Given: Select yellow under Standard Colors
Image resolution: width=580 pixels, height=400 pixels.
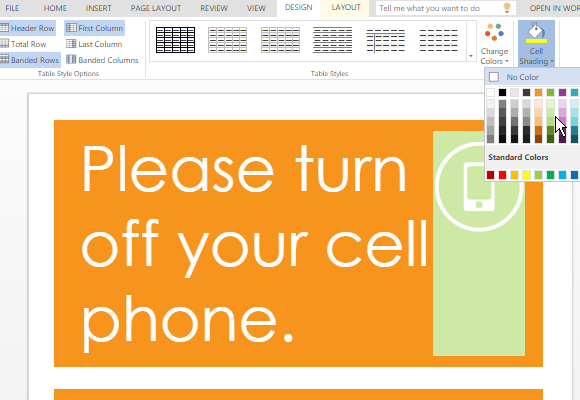Looking at the screenshot, I should coord(526,175).
